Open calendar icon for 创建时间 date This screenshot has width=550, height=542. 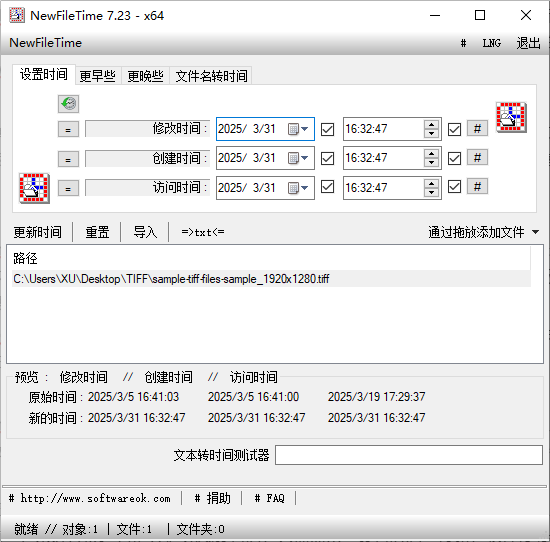point(293,158)
